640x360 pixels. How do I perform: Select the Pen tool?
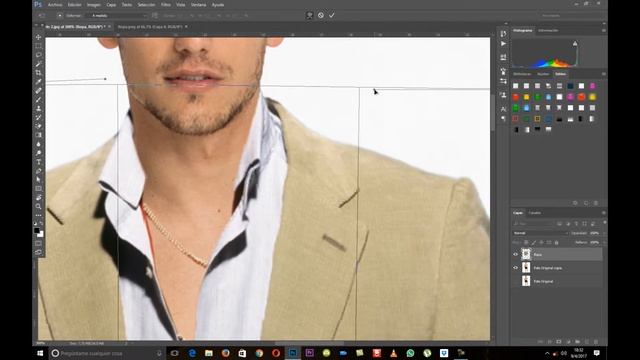[x=38, y=171]
